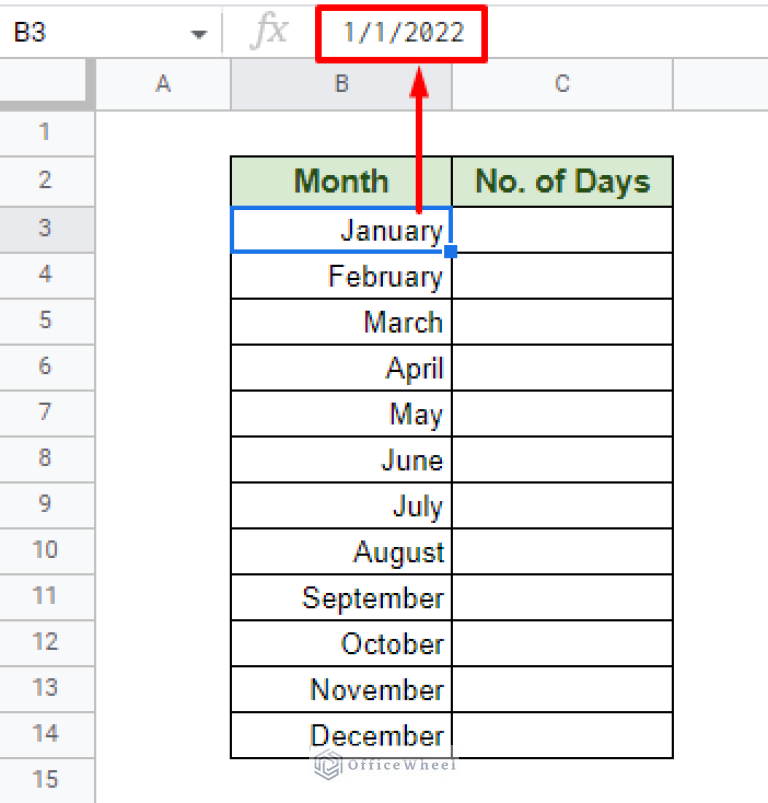Image resolution: width=768 pixels, height=803 pixels.
Task: Click the Name box showing B3
Action: pos(90,33)
